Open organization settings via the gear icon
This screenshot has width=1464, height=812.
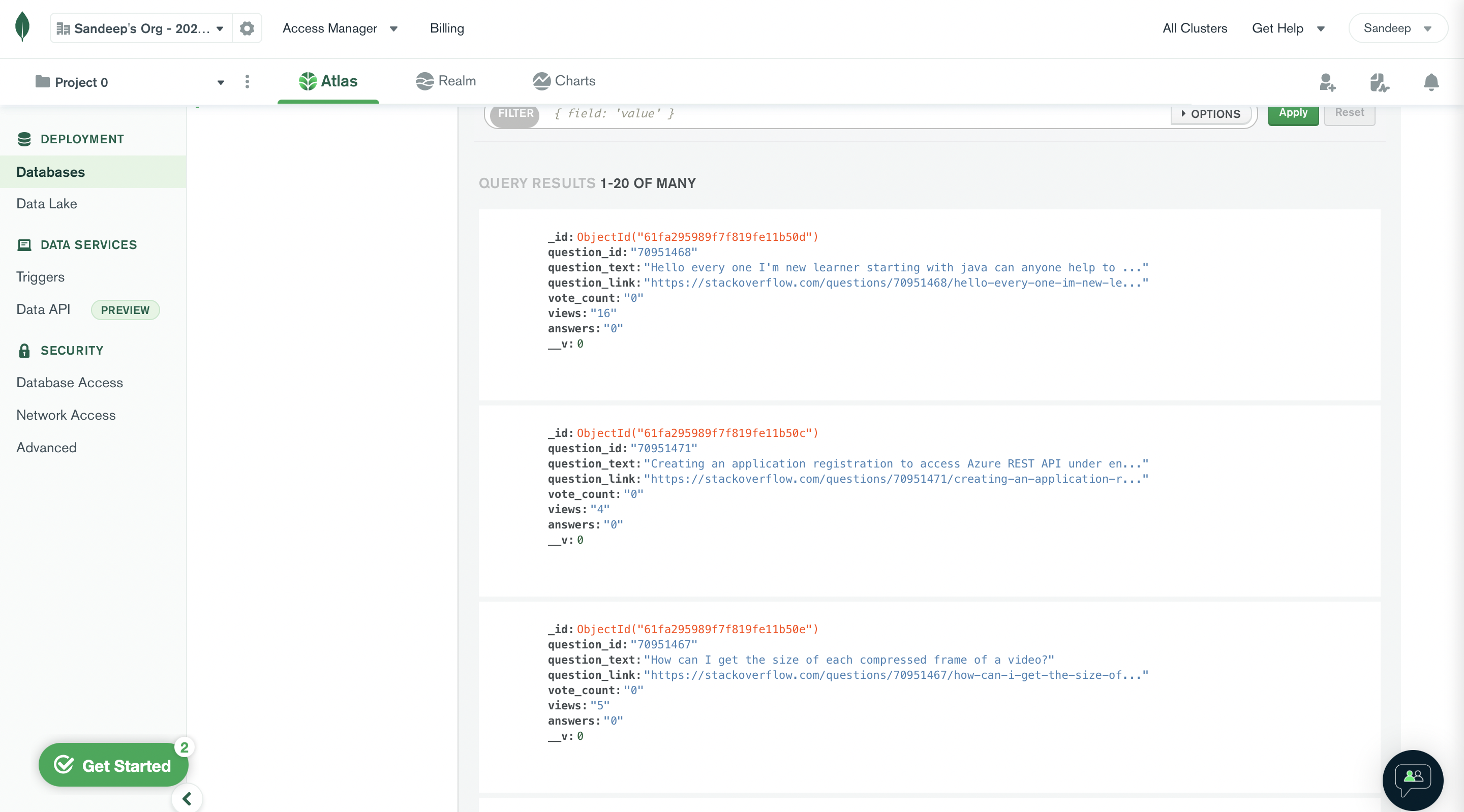[x=247, y=28]
